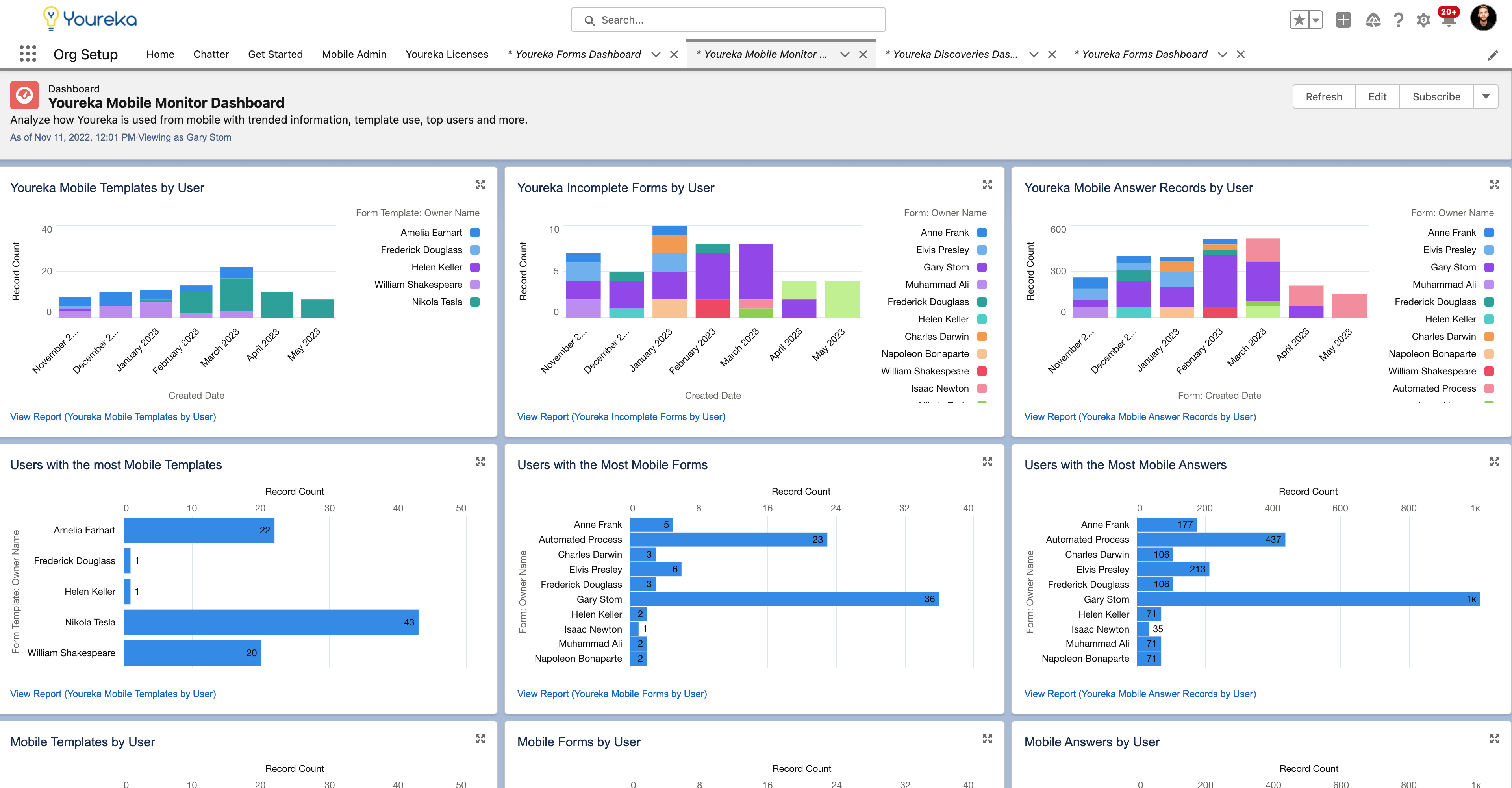
Task: Click the Elvis Presley bar showing 213
Action: click(1173, 569)
